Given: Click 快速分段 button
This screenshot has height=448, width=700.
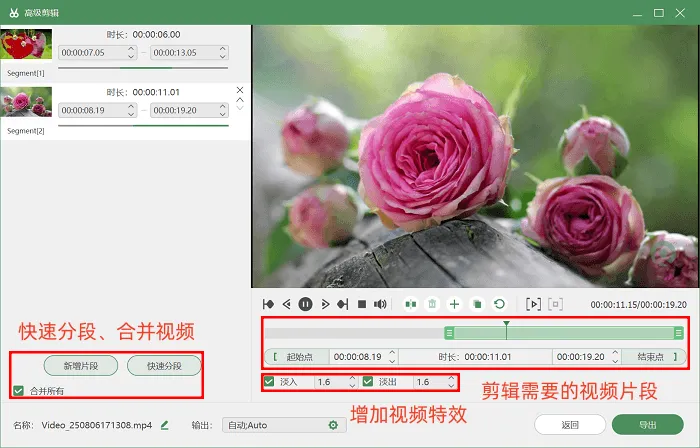Looking at the screenshot, I should click(x=164, y=366).
